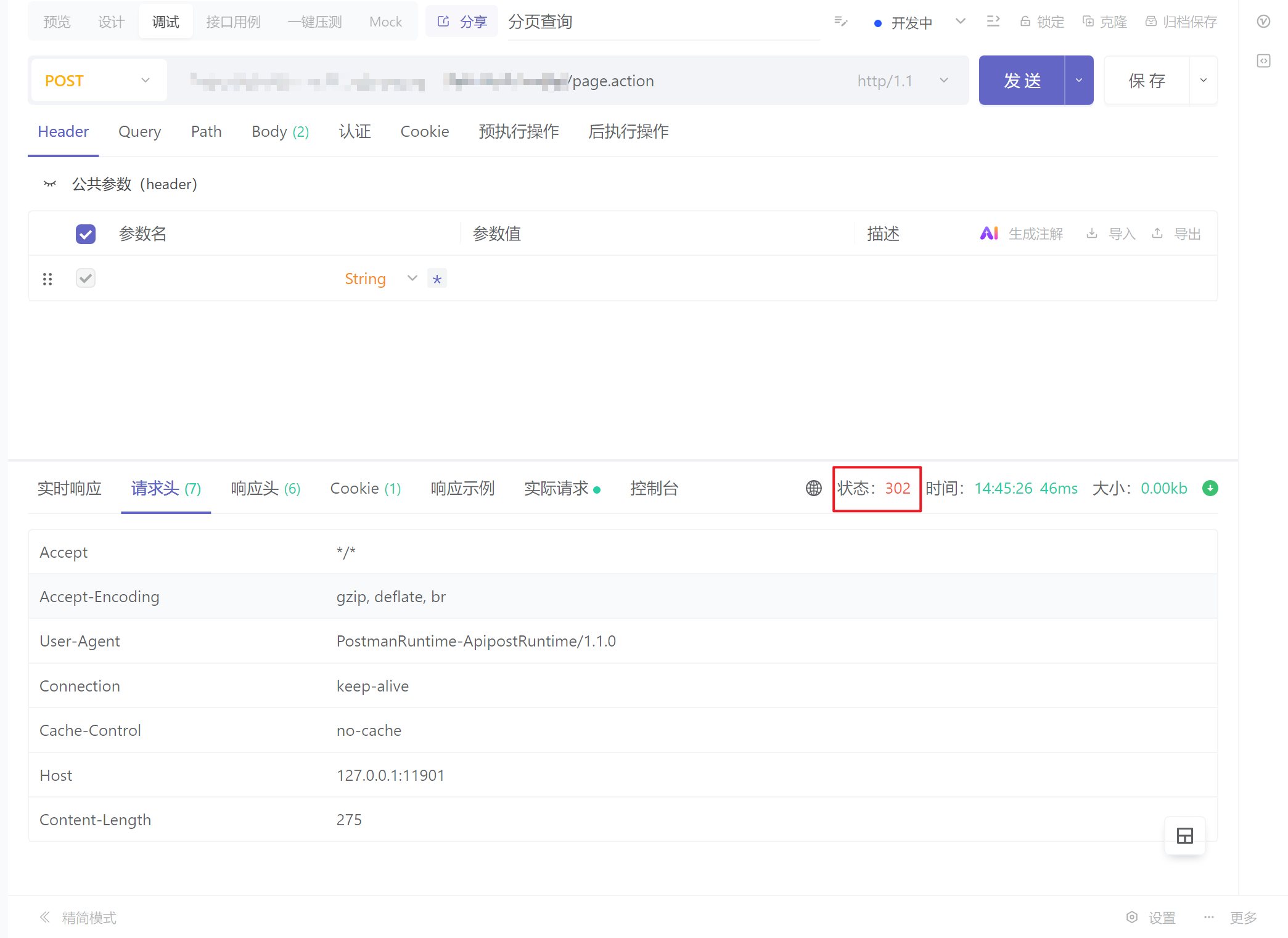
Task: Click the 克隆 clone icon button
Action: pyautogui.click(x=1104, y=22)
